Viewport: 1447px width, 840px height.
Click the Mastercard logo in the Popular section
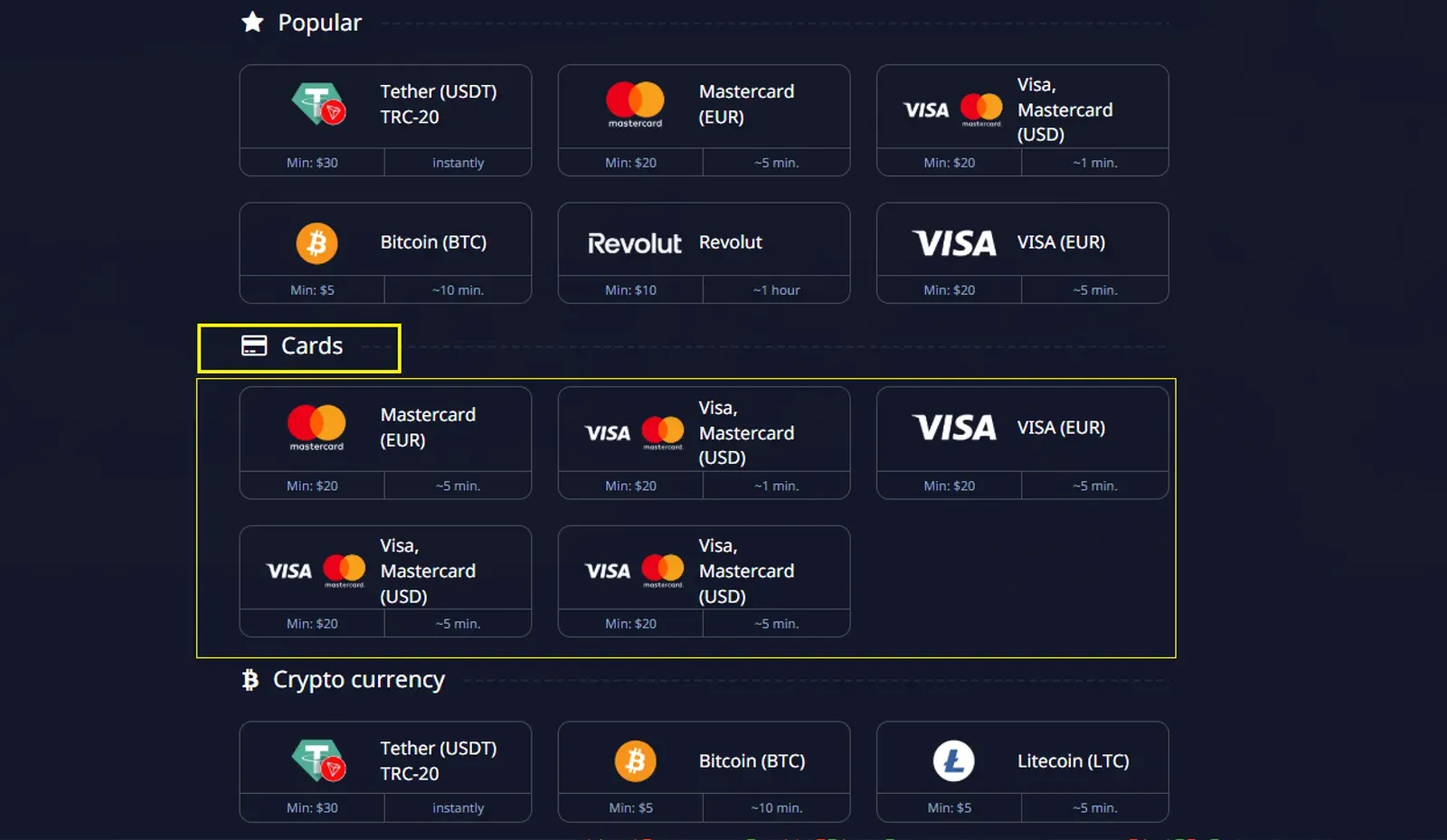point(635,103)
